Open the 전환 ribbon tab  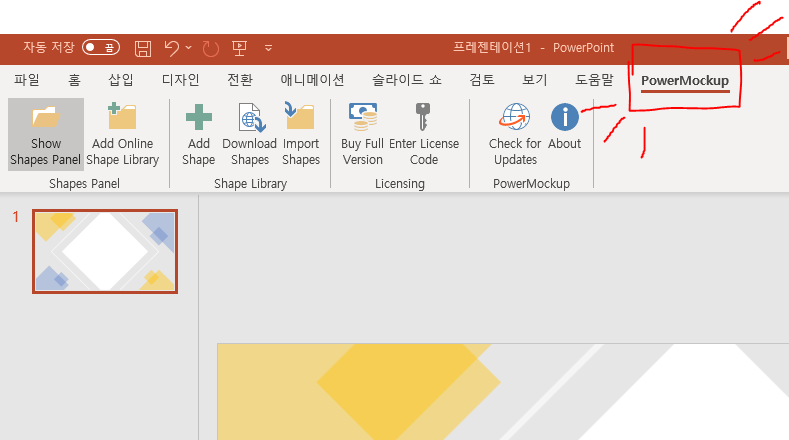[x=240, y=80]
